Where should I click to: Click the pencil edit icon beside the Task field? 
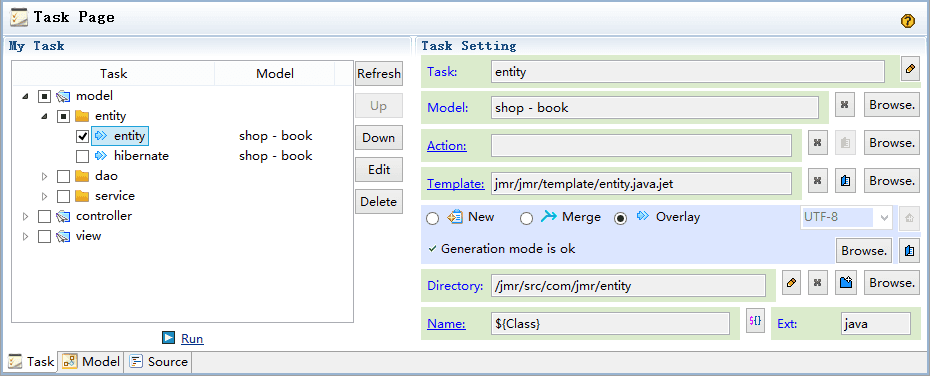[x=909, y=69]
